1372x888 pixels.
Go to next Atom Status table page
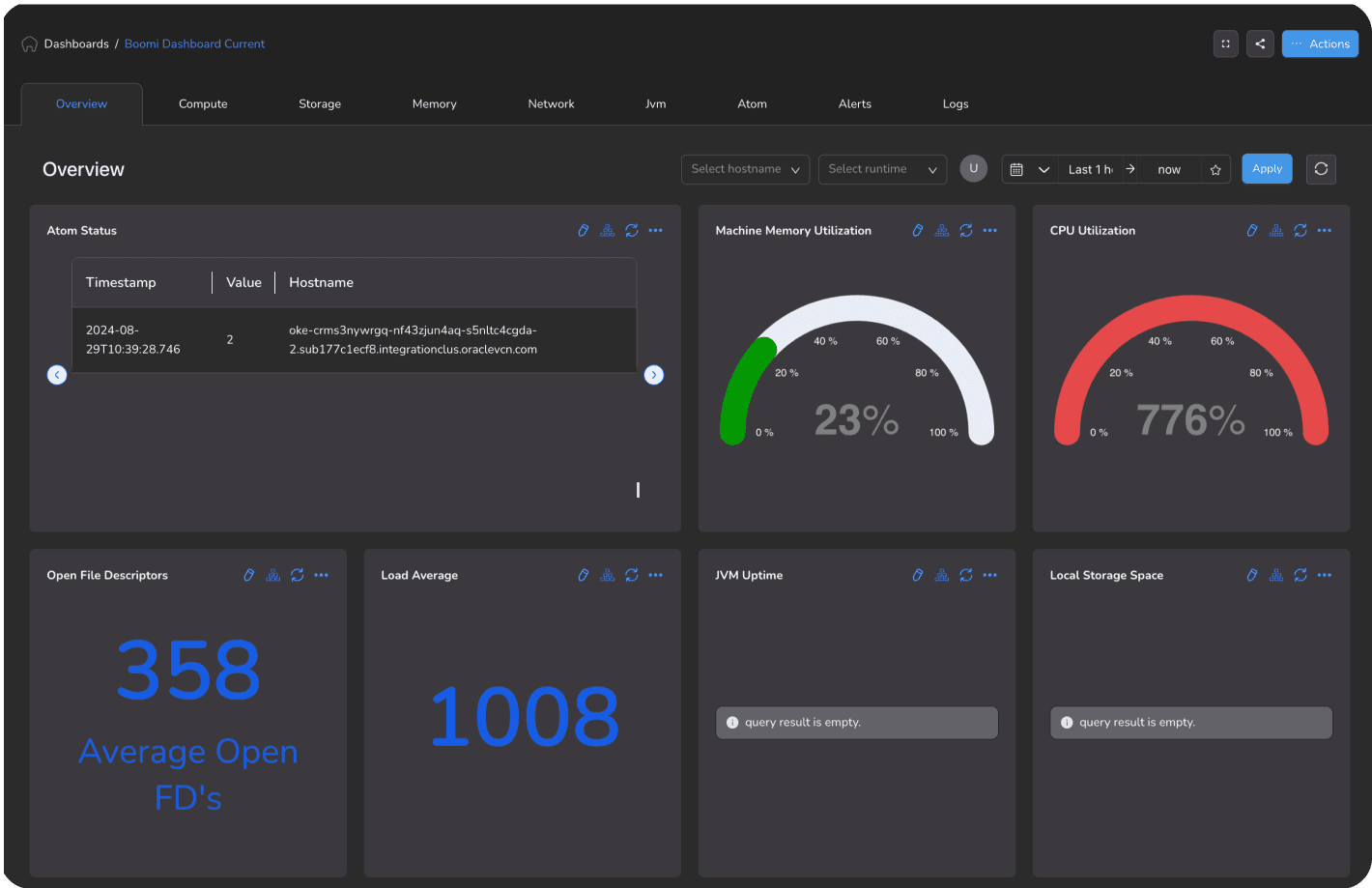[x=654, y=375]
